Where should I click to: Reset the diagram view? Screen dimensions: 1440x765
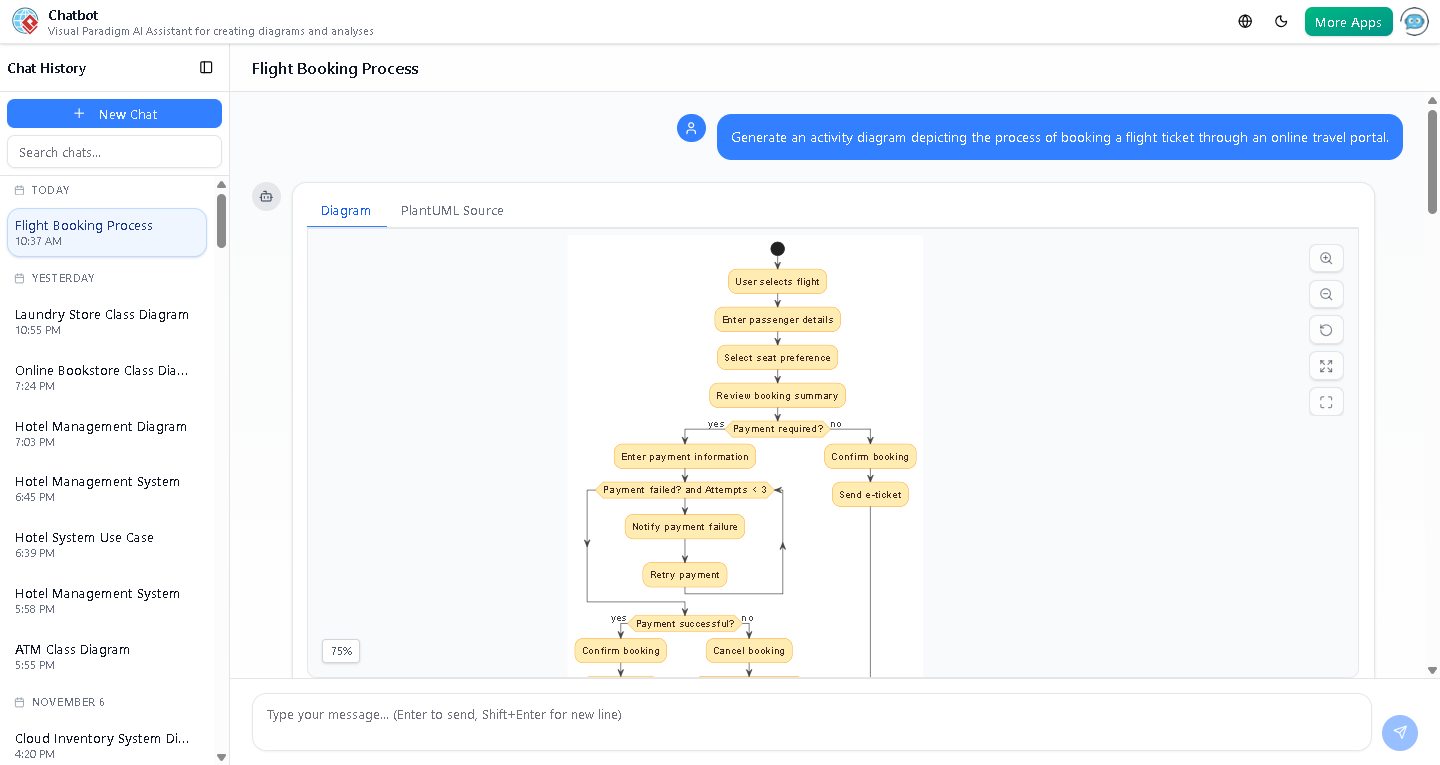(1326, 330)
